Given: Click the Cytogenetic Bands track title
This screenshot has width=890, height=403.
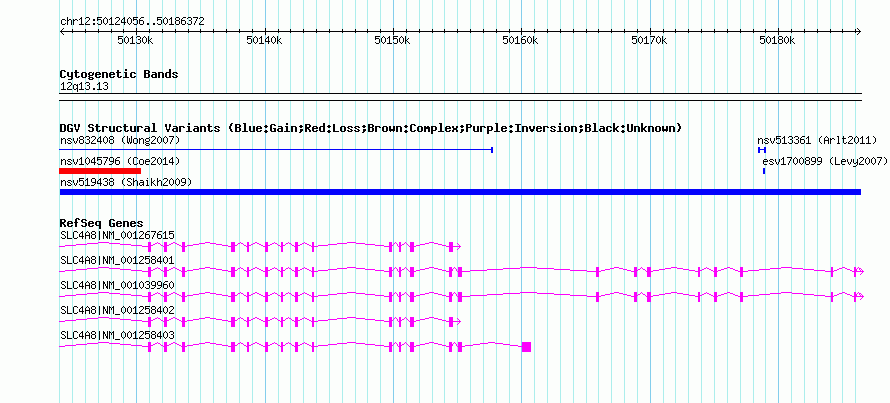Looking at the screenshot, I should click(119, 74).
